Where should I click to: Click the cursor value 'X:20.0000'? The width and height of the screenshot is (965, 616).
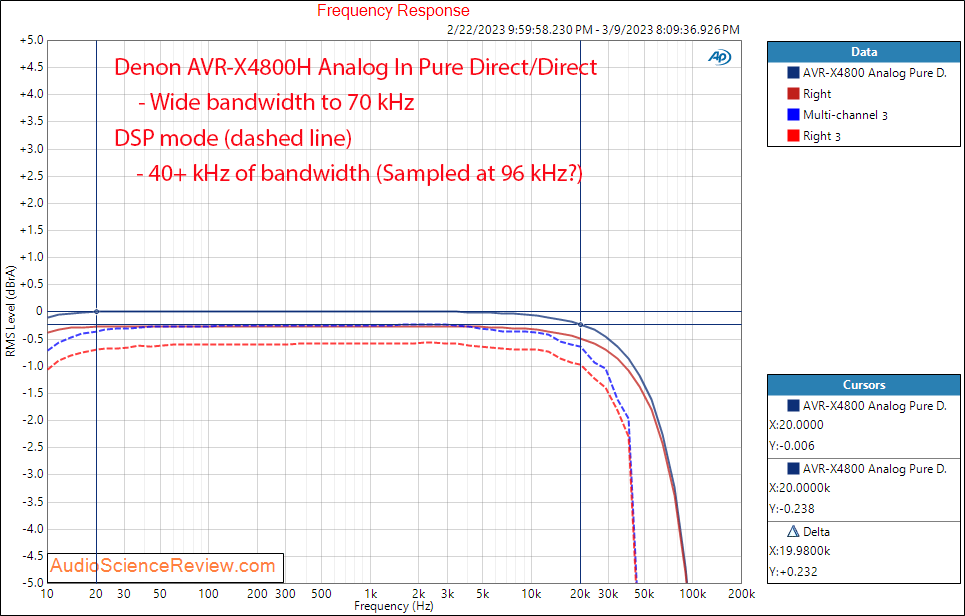coord(796,425)
